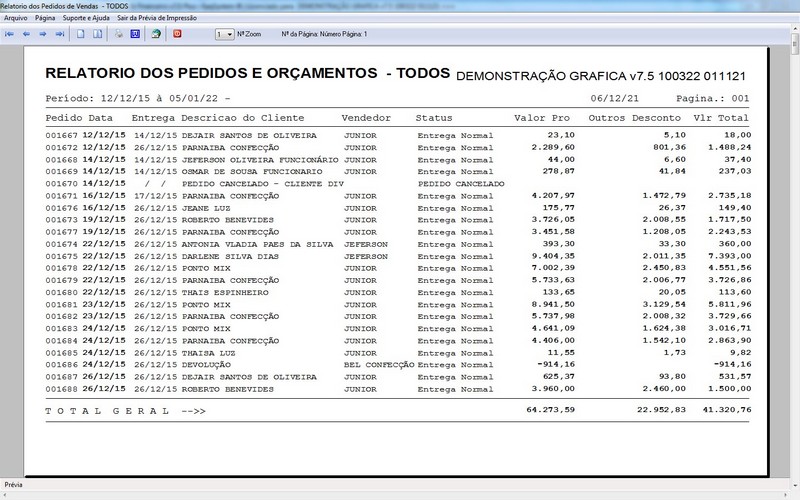The height and width of the screenshot is (500, 800).
Task: Click the blue save/export icon
Action: (135, 34)
